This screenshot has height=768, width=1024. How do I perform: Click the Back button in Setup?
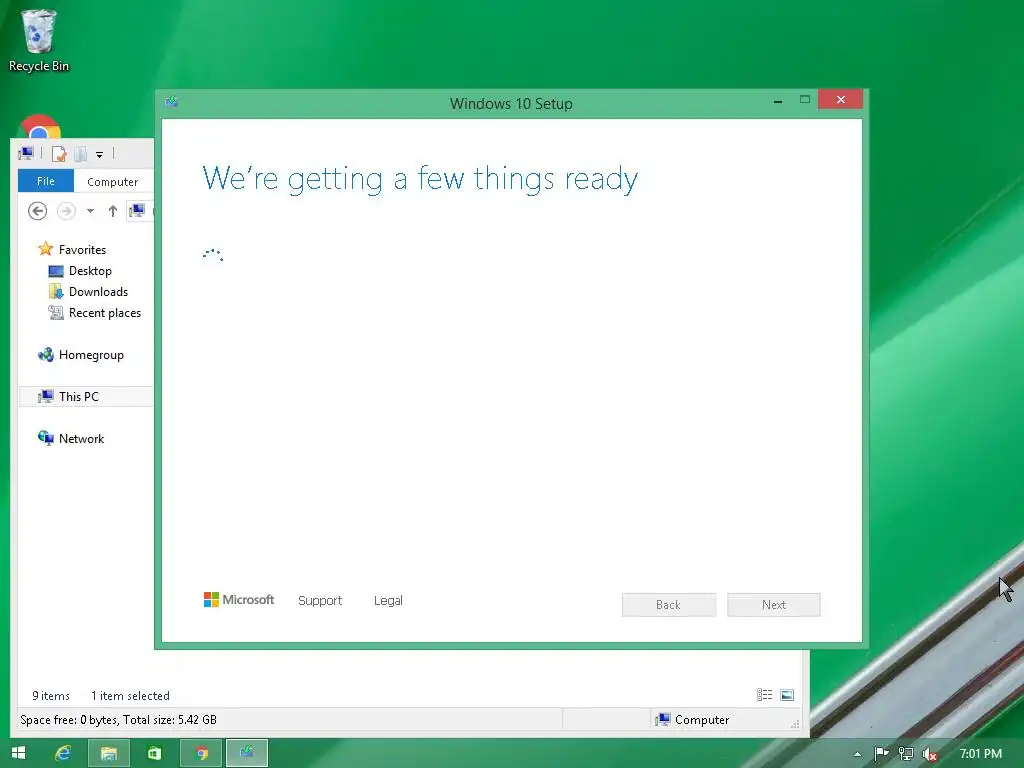669,605
